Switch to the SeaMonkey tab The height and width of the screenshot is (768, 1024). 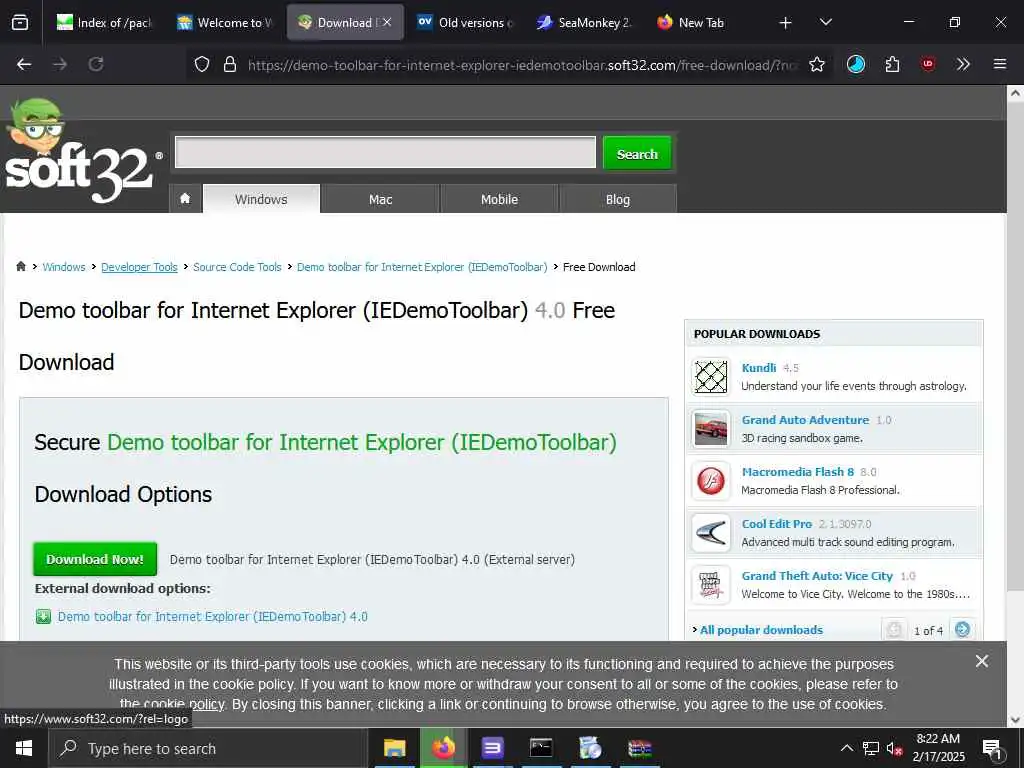pos(584,23)
